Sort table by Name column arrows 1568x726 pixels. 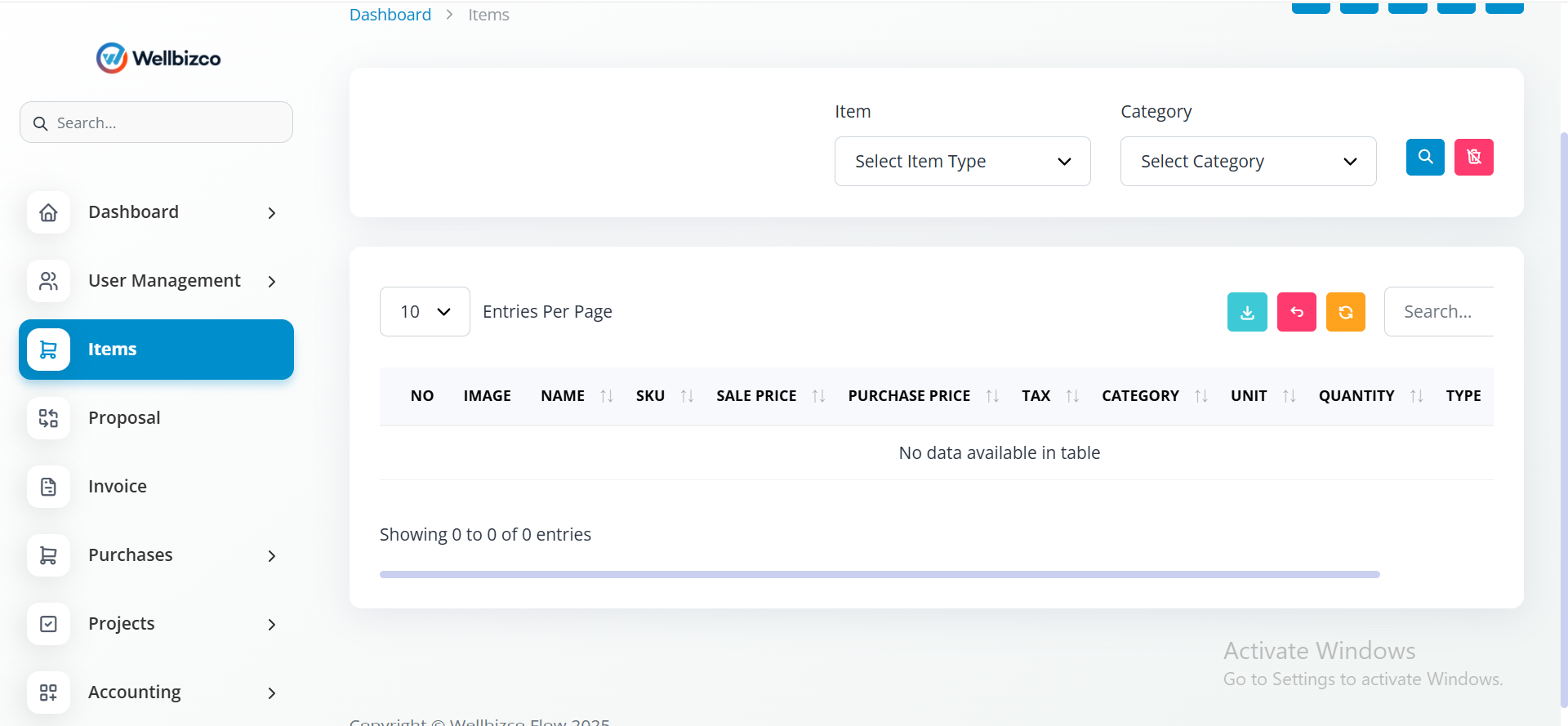pyautogui.click(x=607, y=396)
